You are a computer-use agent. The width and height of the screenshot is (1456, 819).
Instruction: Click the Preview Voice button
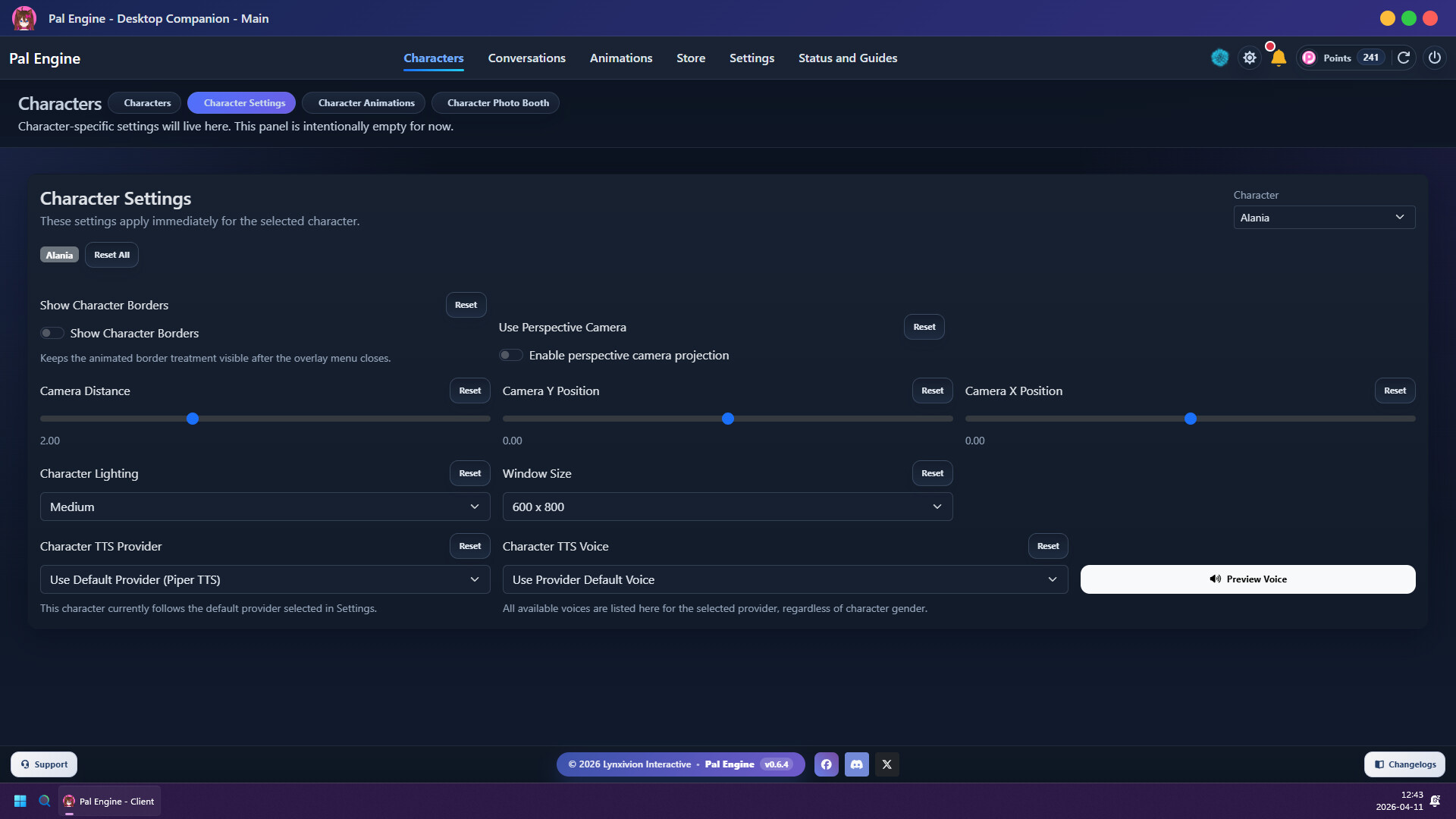pyautogui.click(x=1247, y=579)
